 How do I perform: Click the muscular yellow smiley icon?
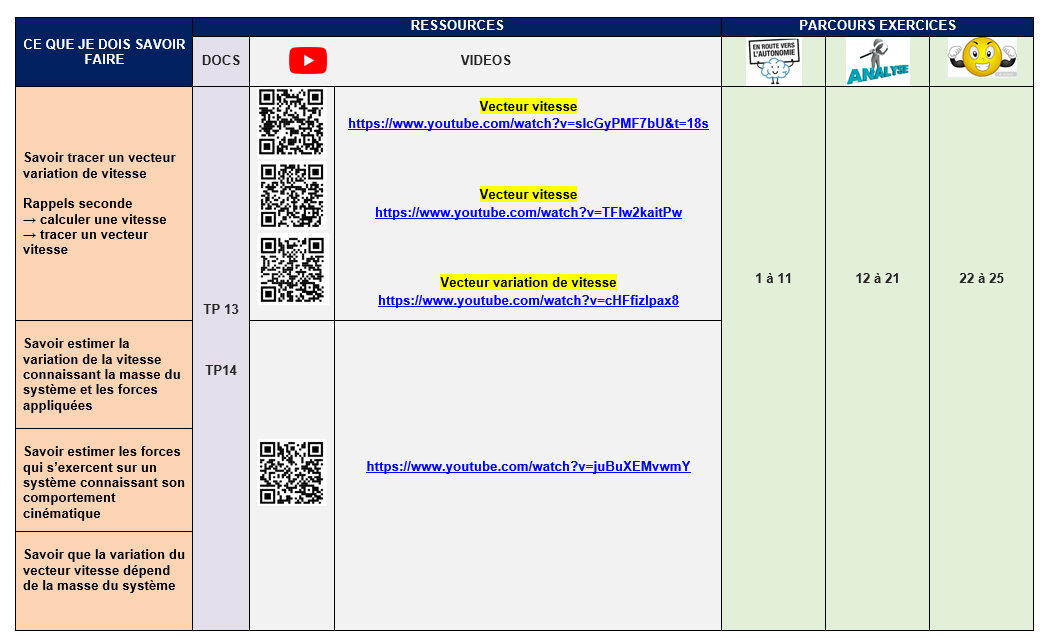[x=981, y=58]
